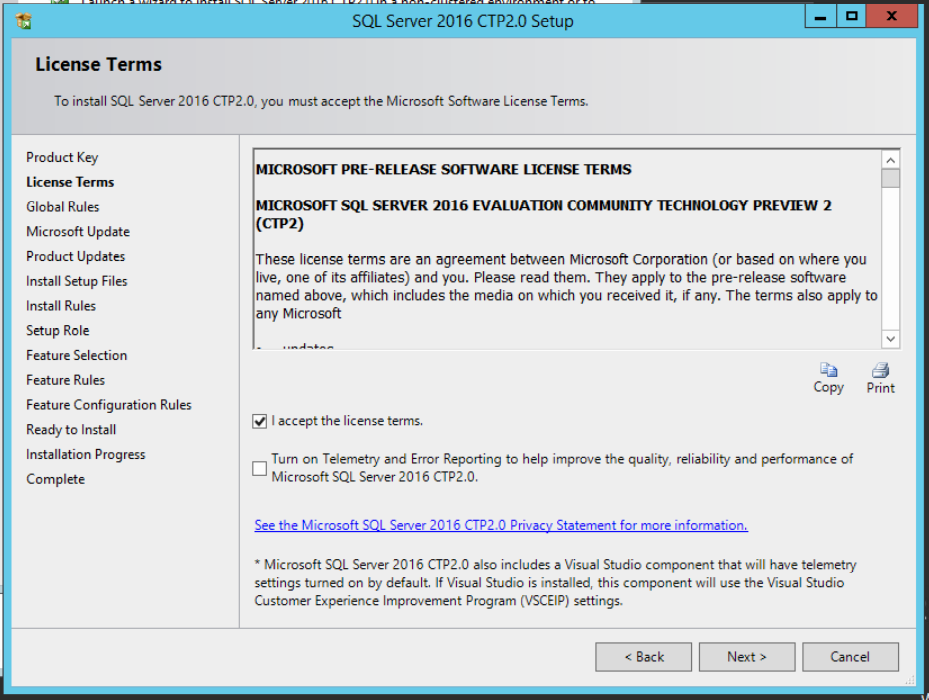Screen dimensions: 929x700
Task: Click the 'MICROSOFT PRE-RELEASE SOFTWARE LICENSE TERMS' heading
Action: 443,170
